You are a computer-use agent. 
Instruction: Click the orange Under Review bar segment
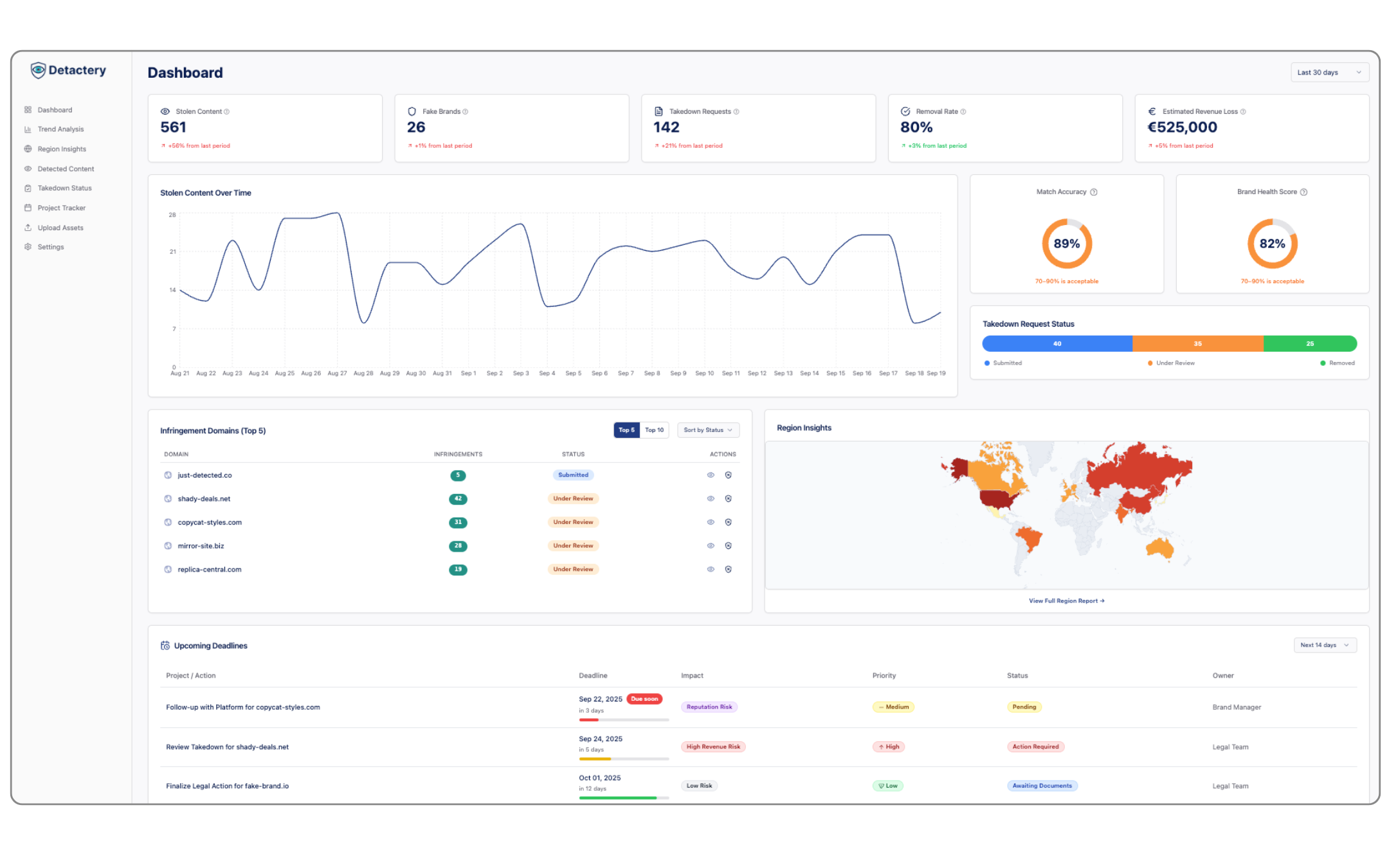1197,344
